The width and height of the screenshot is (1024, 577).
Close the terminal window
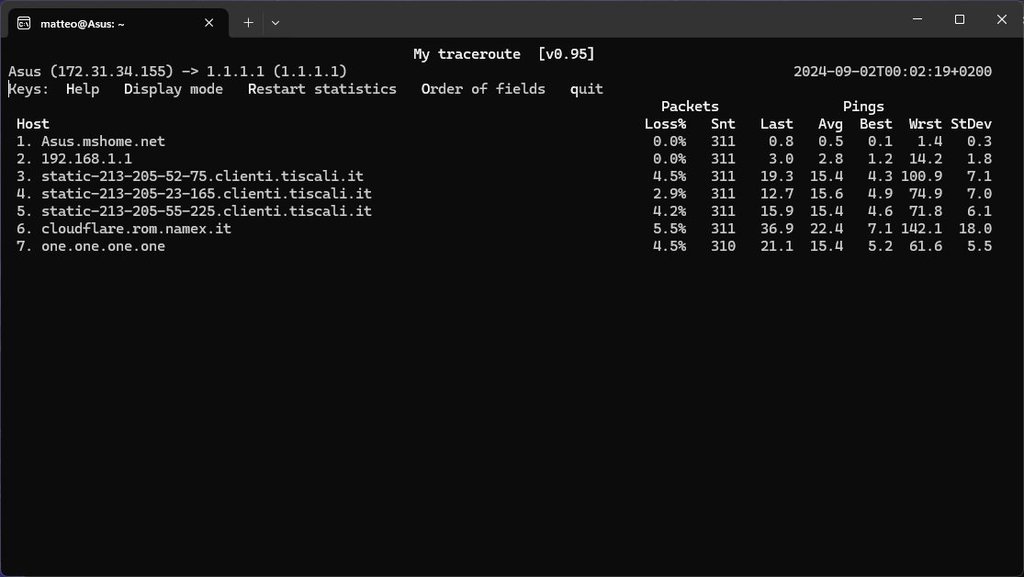click(1002, 20)
